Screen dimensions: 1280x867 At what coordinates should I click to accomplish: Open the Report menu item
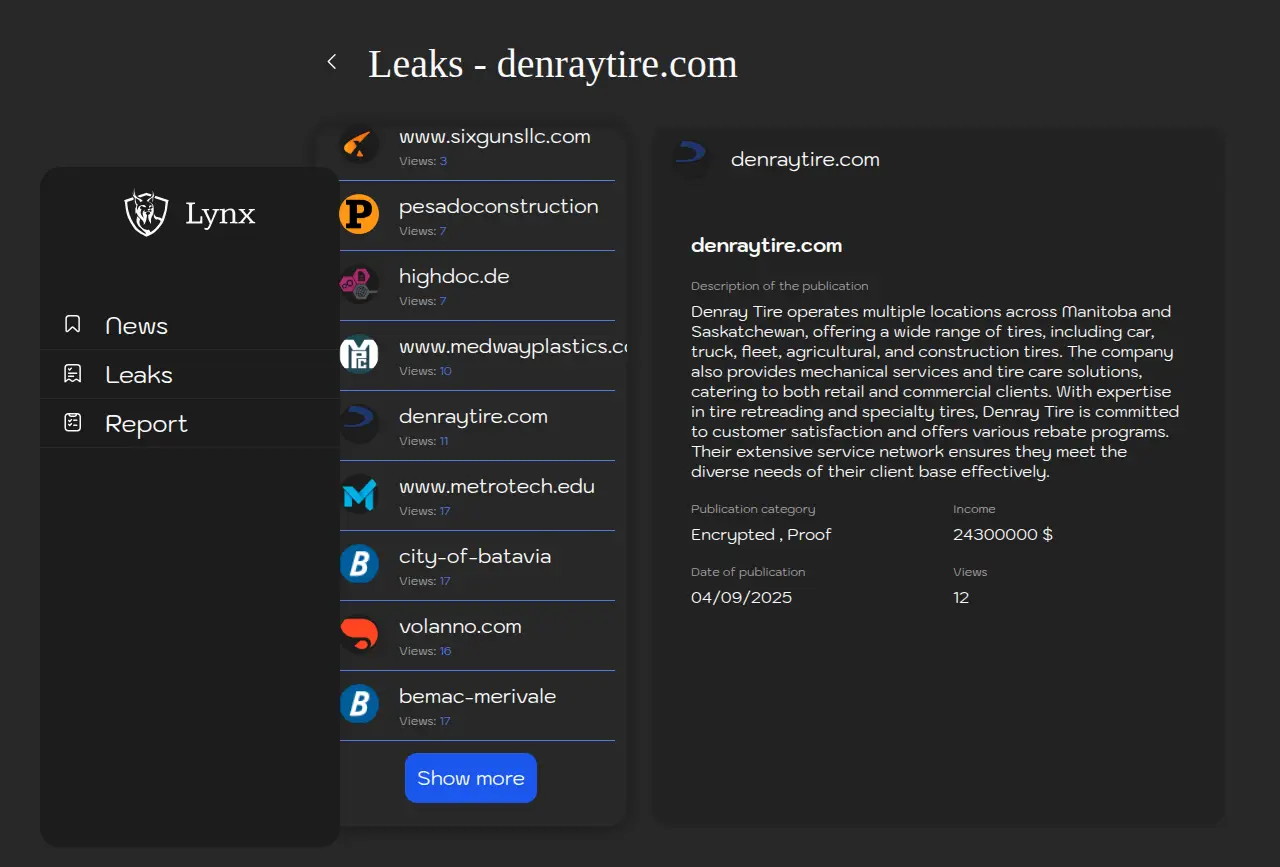coord(146,424)
